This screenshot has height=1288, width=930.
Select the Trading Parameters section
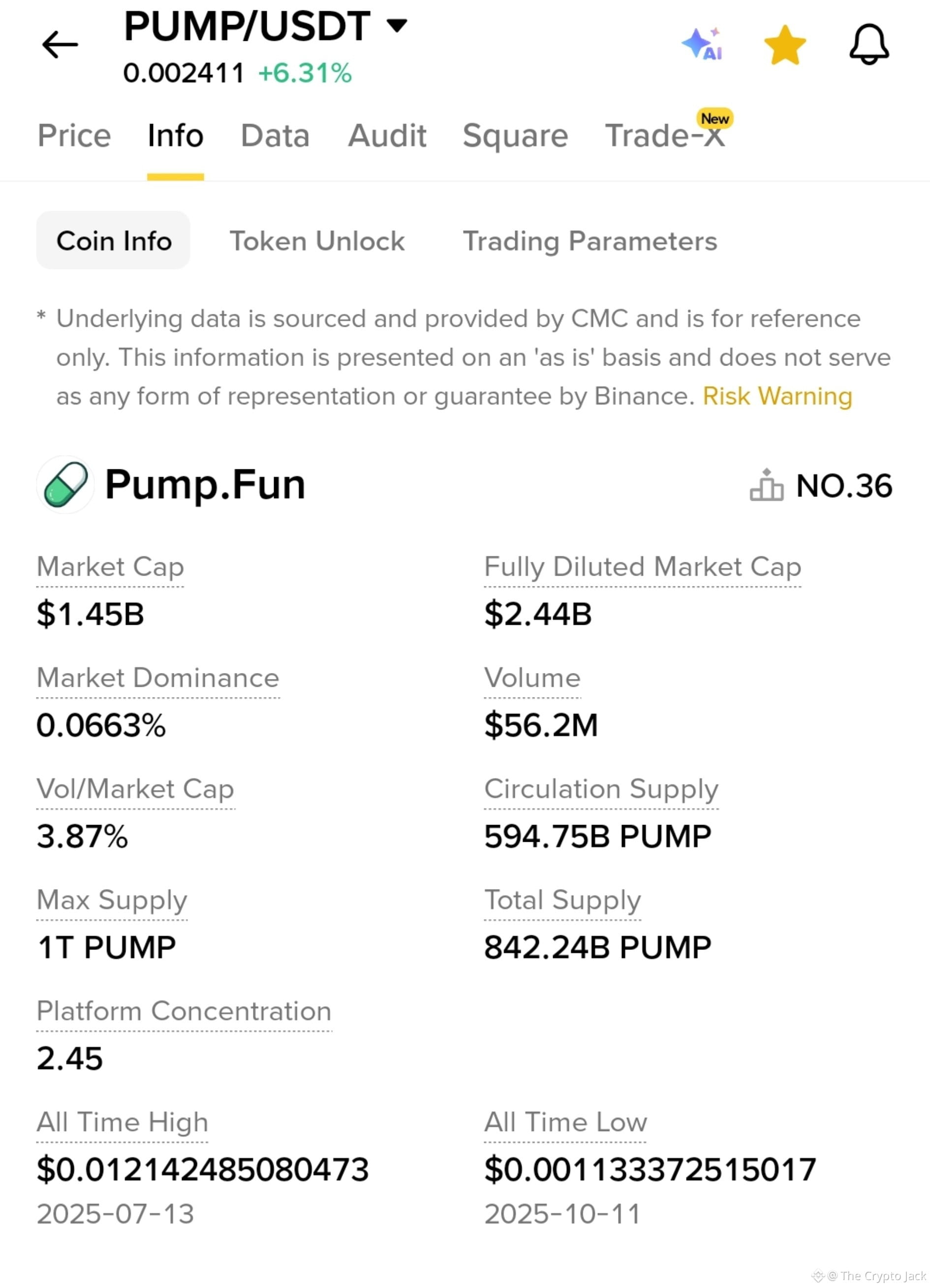590,241
